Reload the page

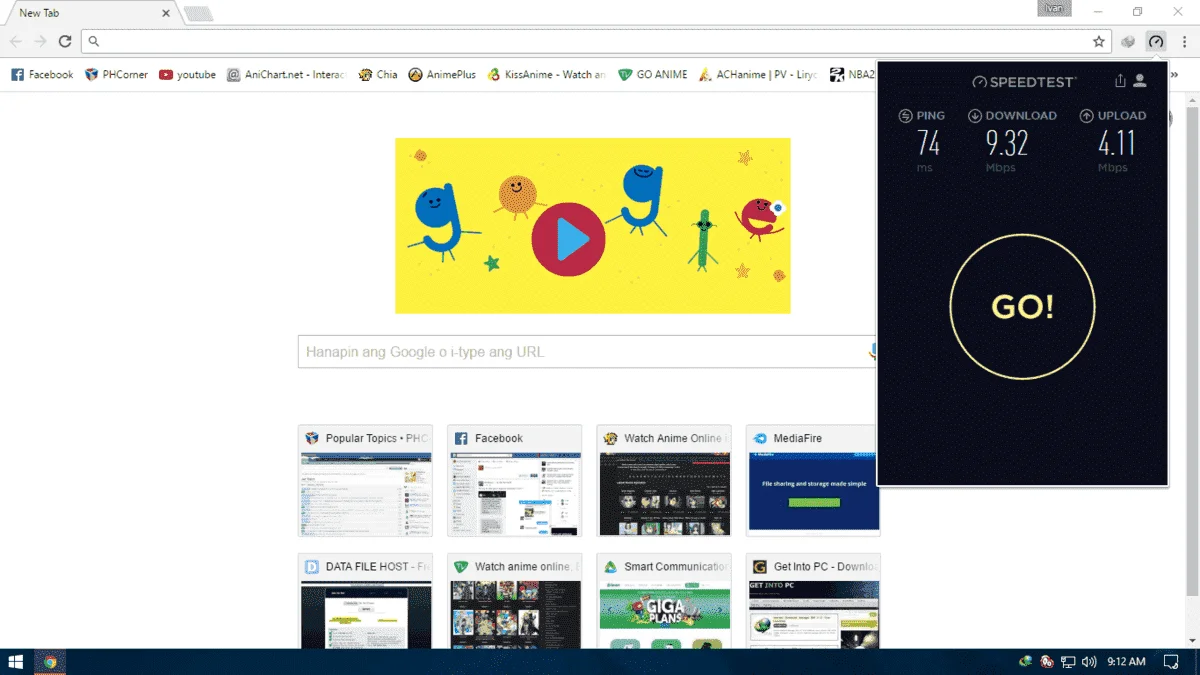coord(65,41)
